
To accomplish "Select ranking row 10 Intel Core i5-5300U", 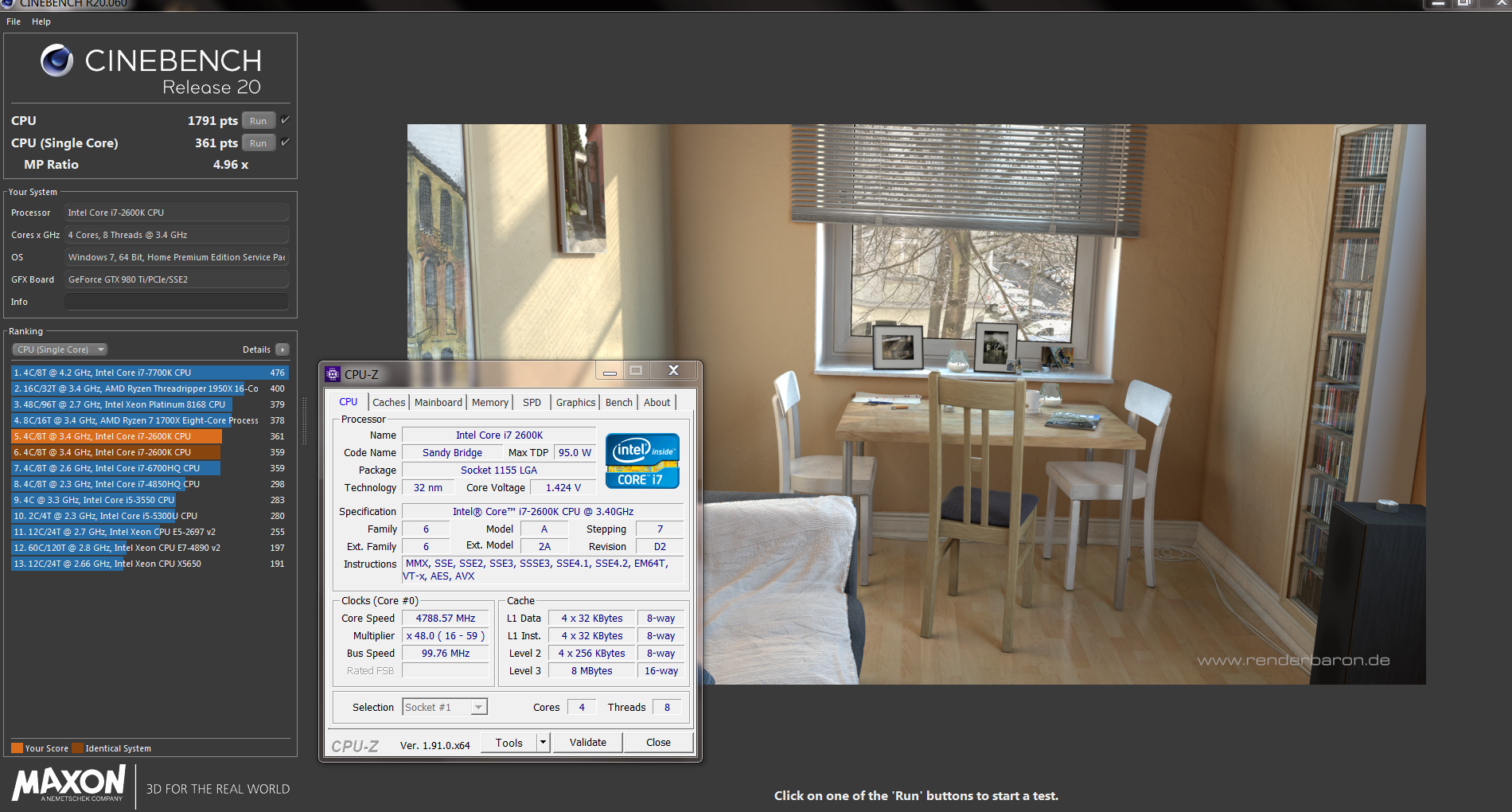I will pyautogui.click(x=150, y=516).
